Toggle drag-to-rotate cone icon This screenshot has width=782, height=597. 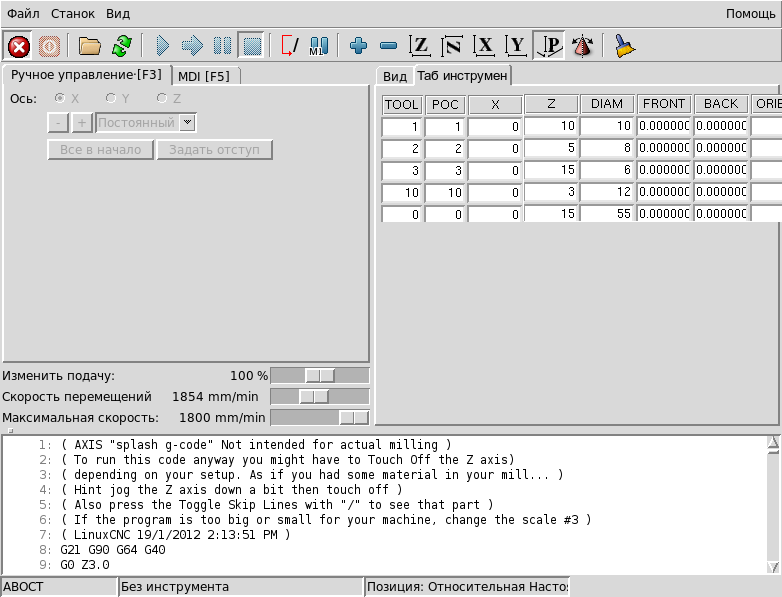click(582, 46)
